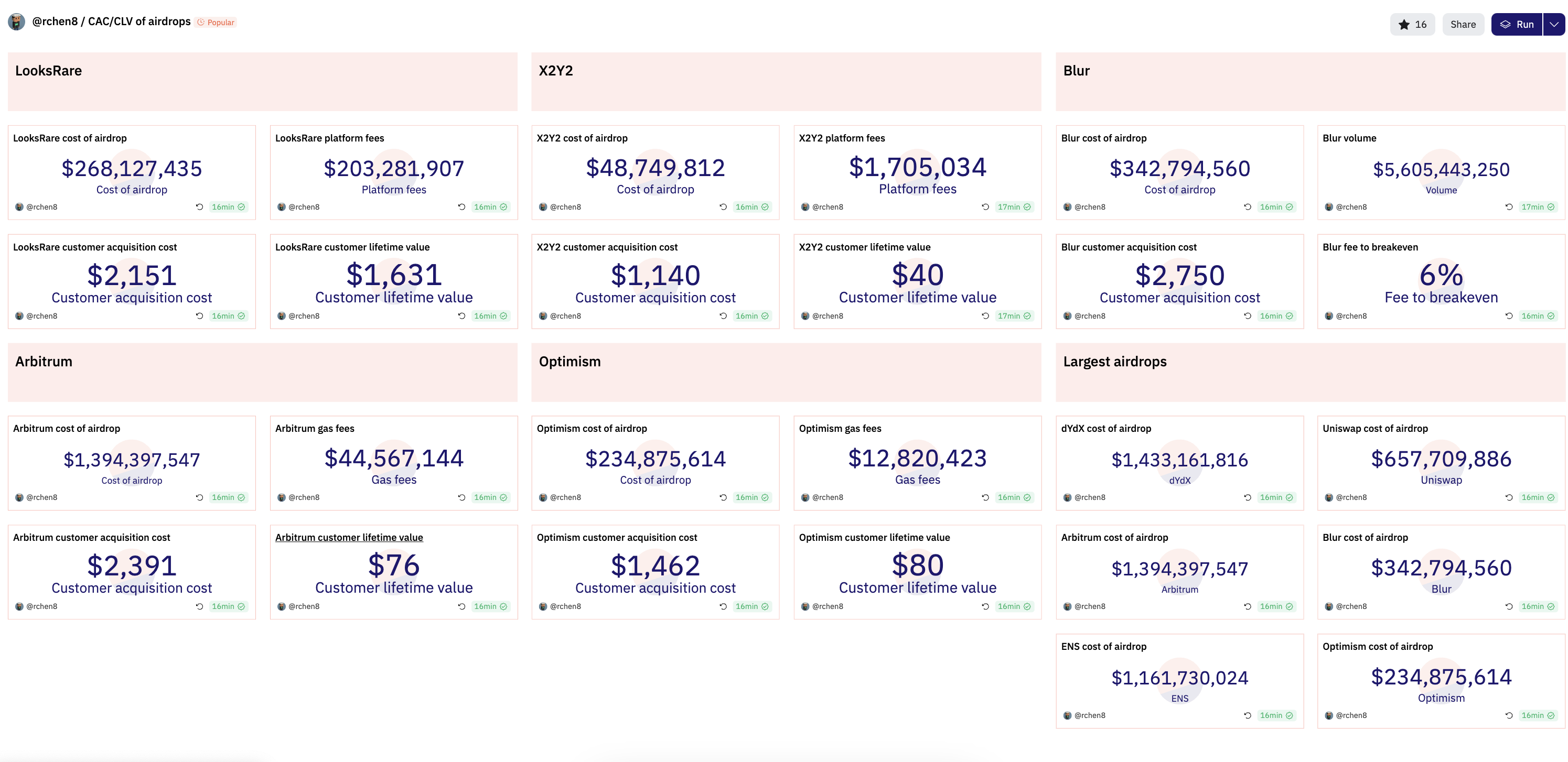This screenshot has height=762, width=1568.
Task: Refresh Arbitrum customer lifetime value query
Action: (x=461, y=606)
